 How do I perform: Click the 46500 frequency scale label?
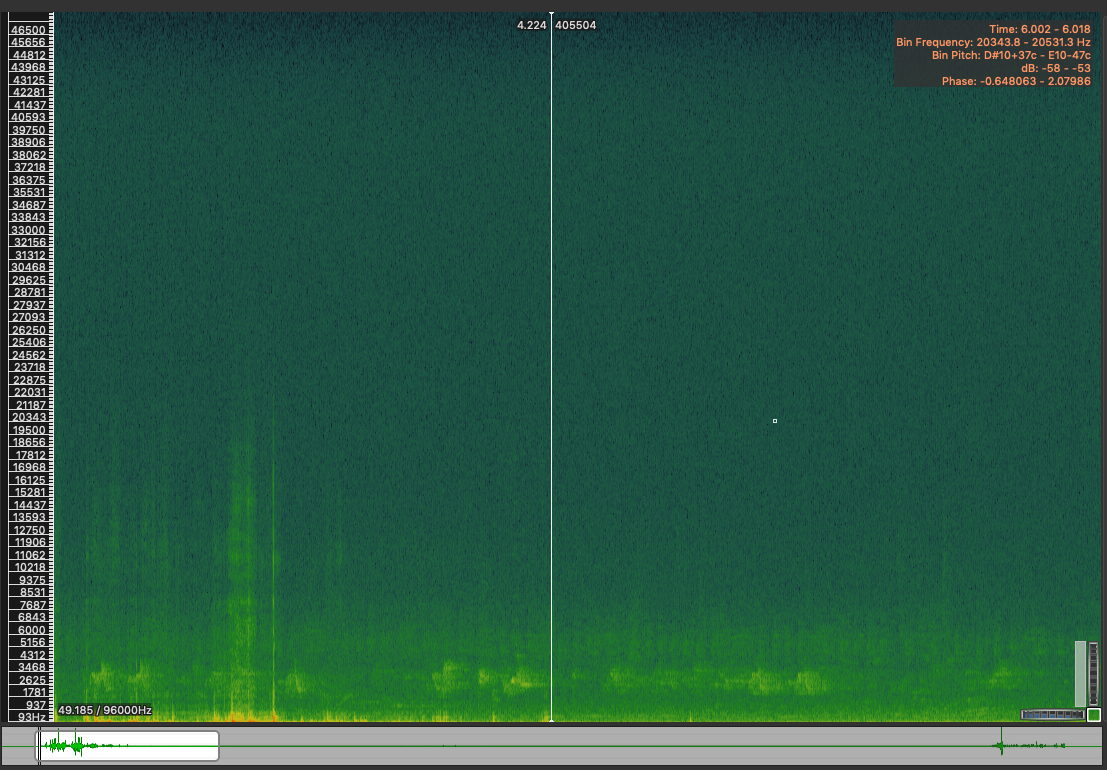tap(28, 30)
